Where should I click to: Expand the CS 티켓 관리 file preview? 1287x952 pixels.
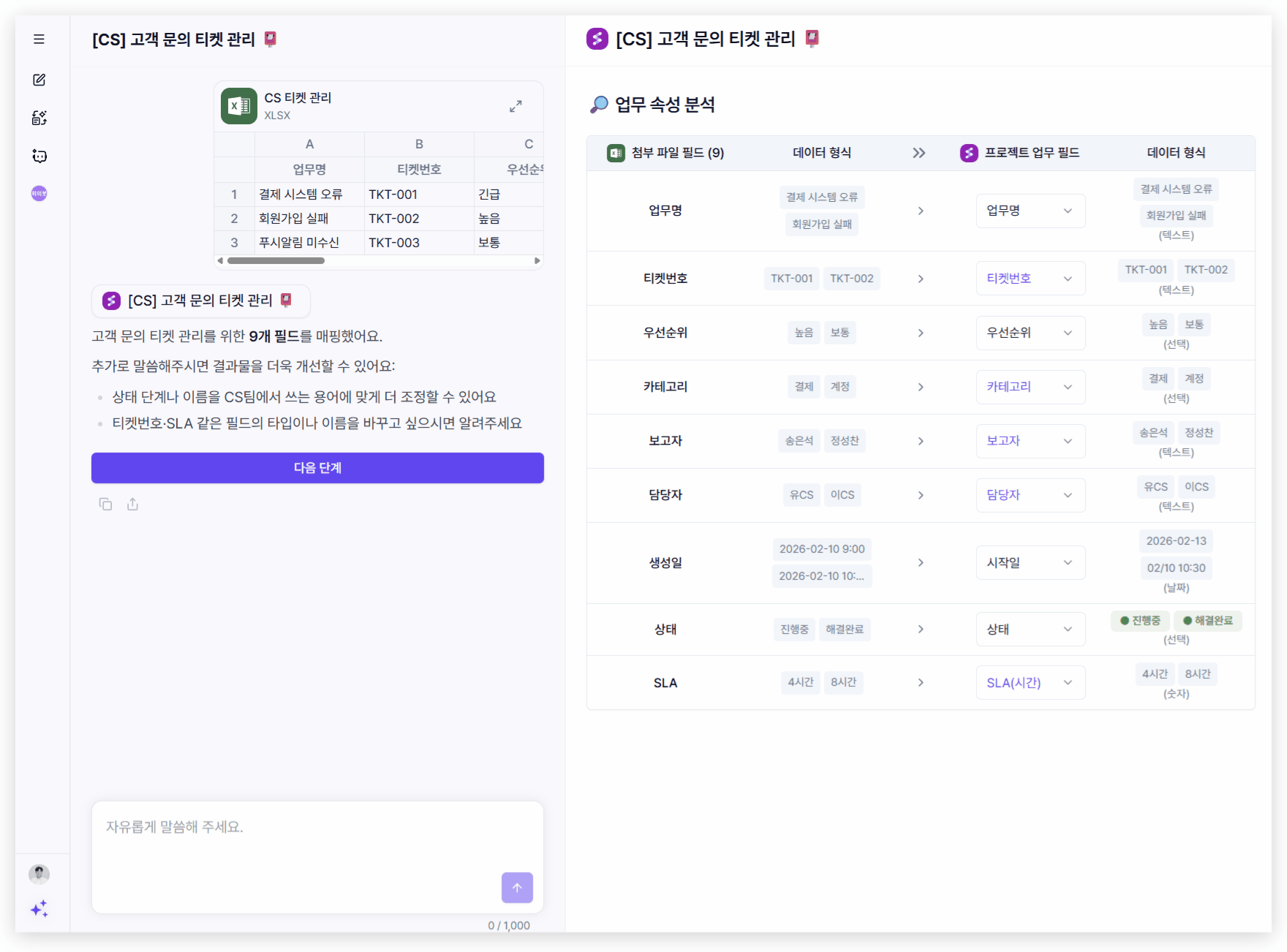[516, 106]
